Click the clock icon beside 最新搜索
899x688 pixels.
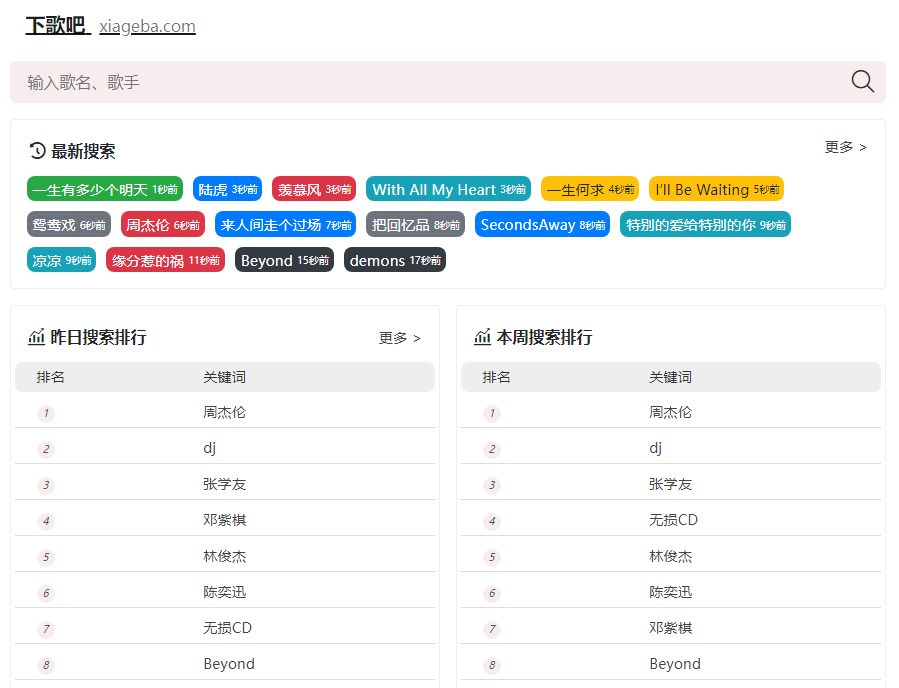pos(35,150)
